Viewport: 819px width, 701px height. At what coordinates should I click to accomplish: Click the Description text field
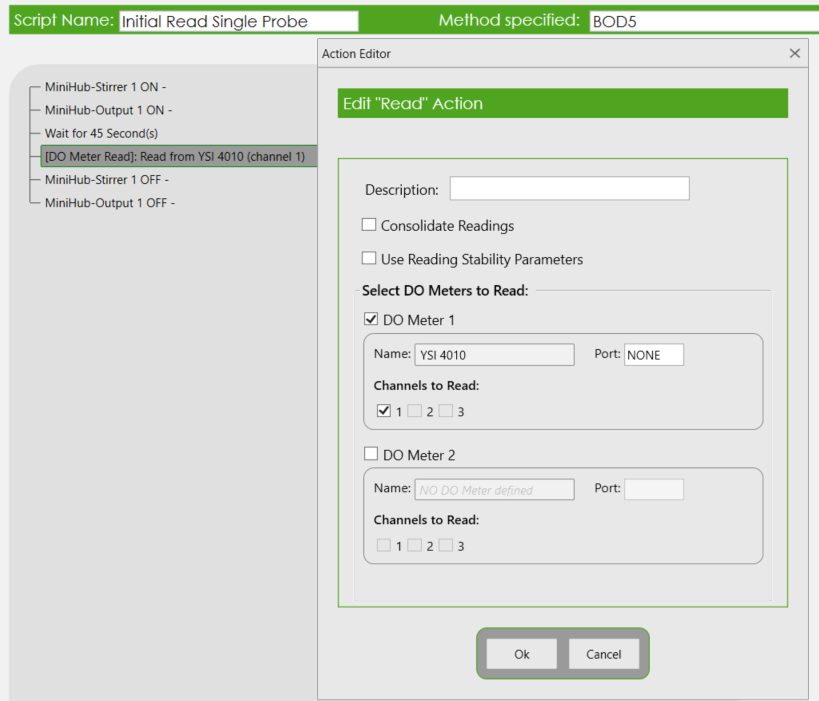pos(569,189)
